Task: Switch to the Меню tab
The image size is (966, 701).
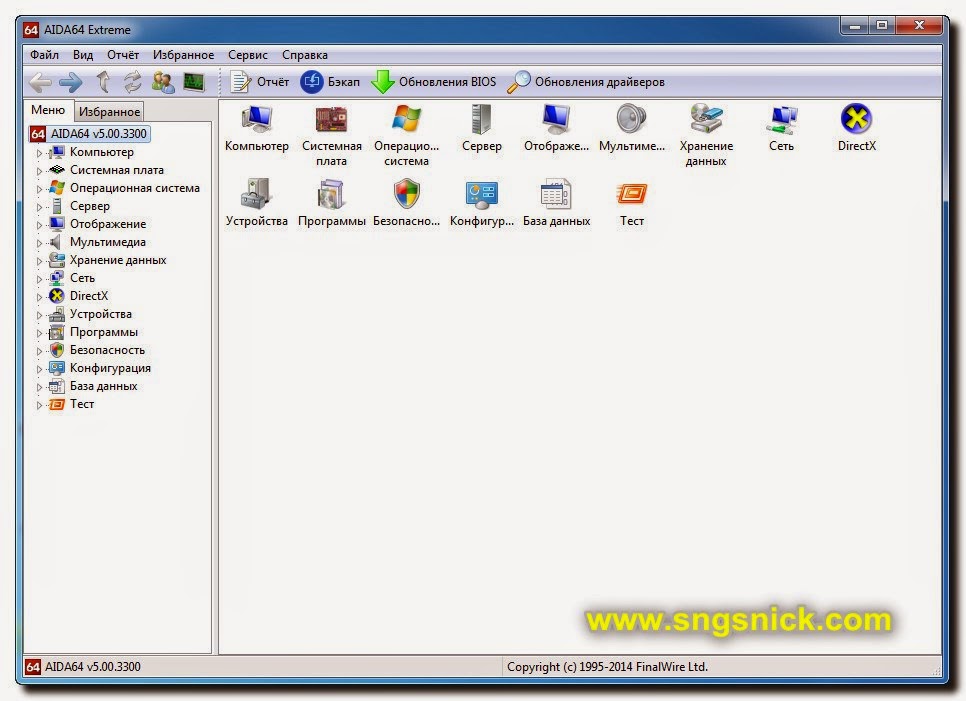Action: pyautogui.click(x=48, y=110)
